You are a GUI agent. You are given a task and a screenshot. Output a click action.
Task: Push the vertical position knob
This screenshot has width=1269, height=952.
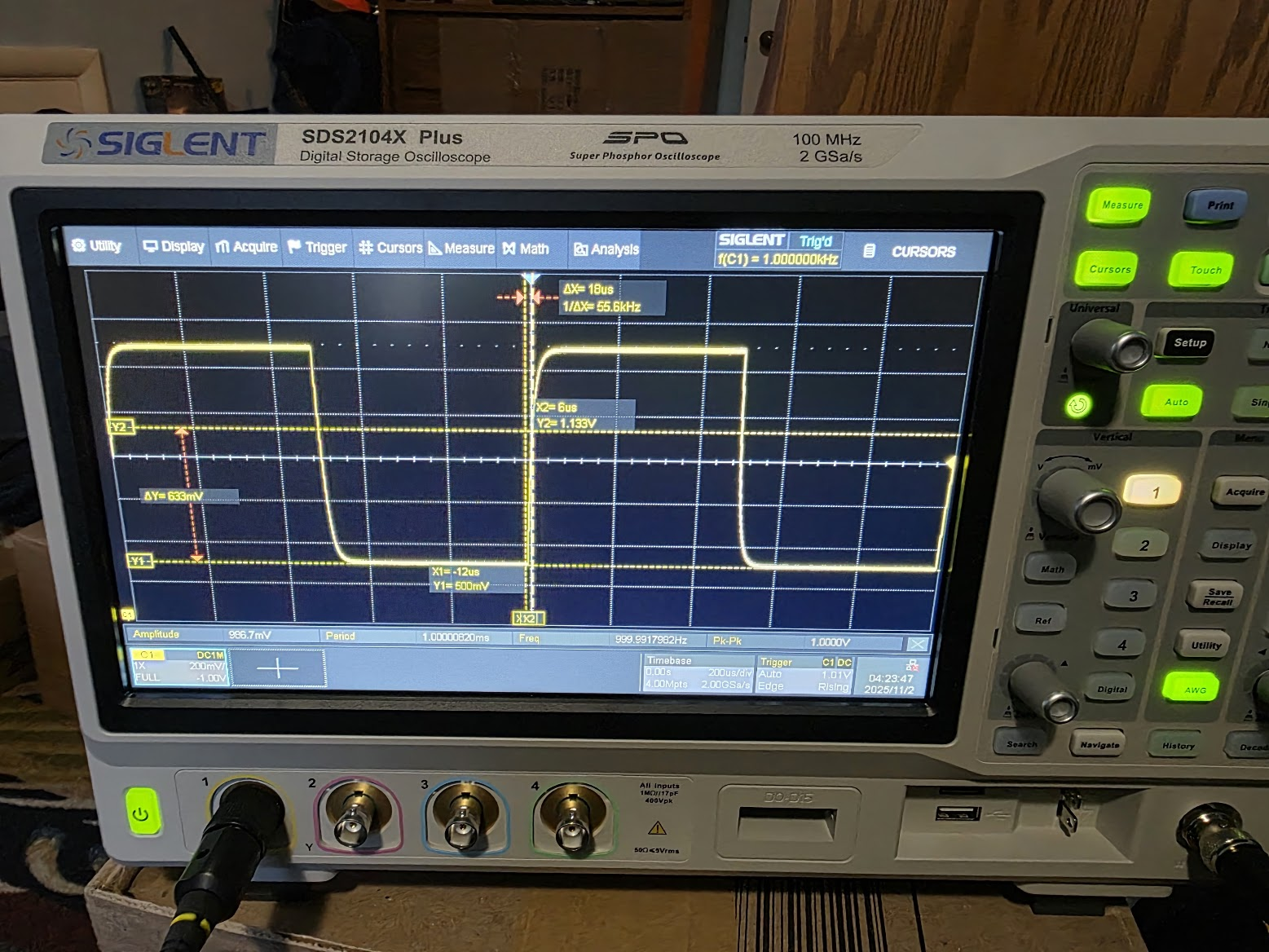pos(1044,692)
